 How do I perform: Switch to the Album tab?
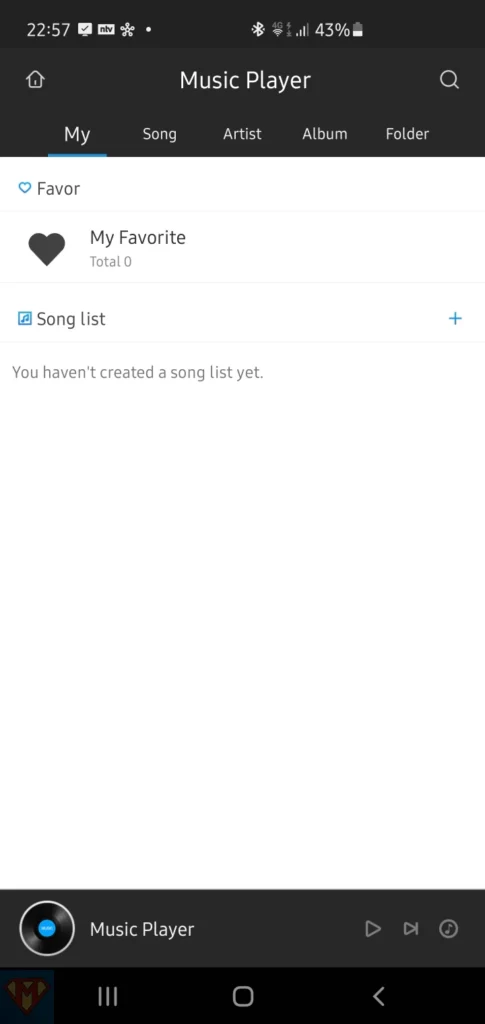point(324,134)
